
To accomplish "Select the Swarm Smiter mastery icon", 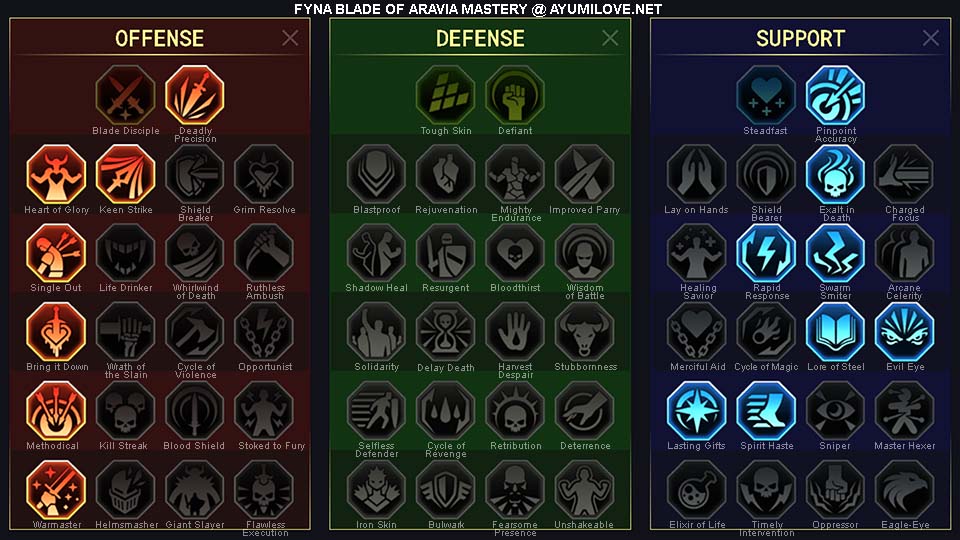I will pos(835,253).
